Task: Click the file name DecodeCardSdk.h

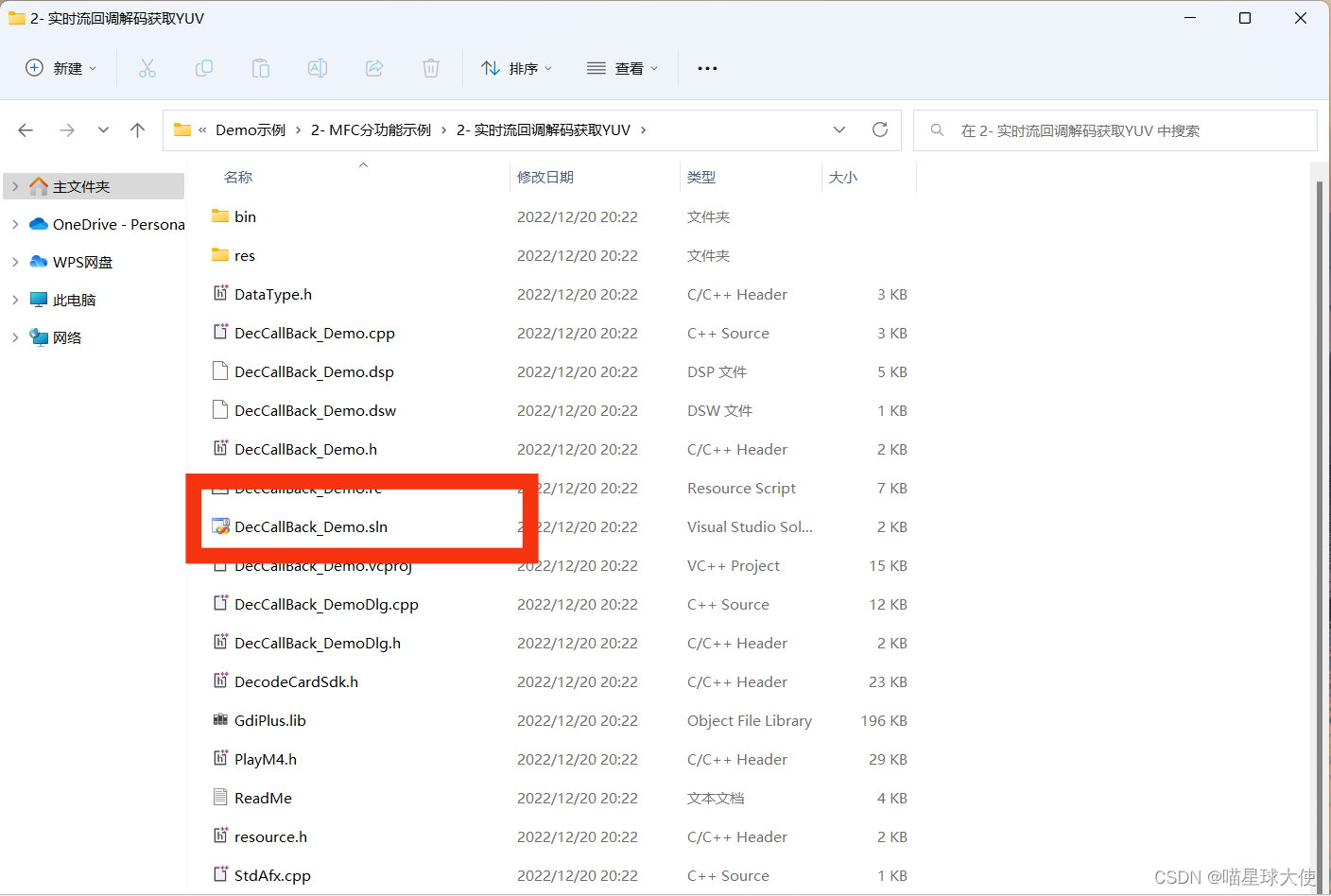Action: click(x=296, y=681)
